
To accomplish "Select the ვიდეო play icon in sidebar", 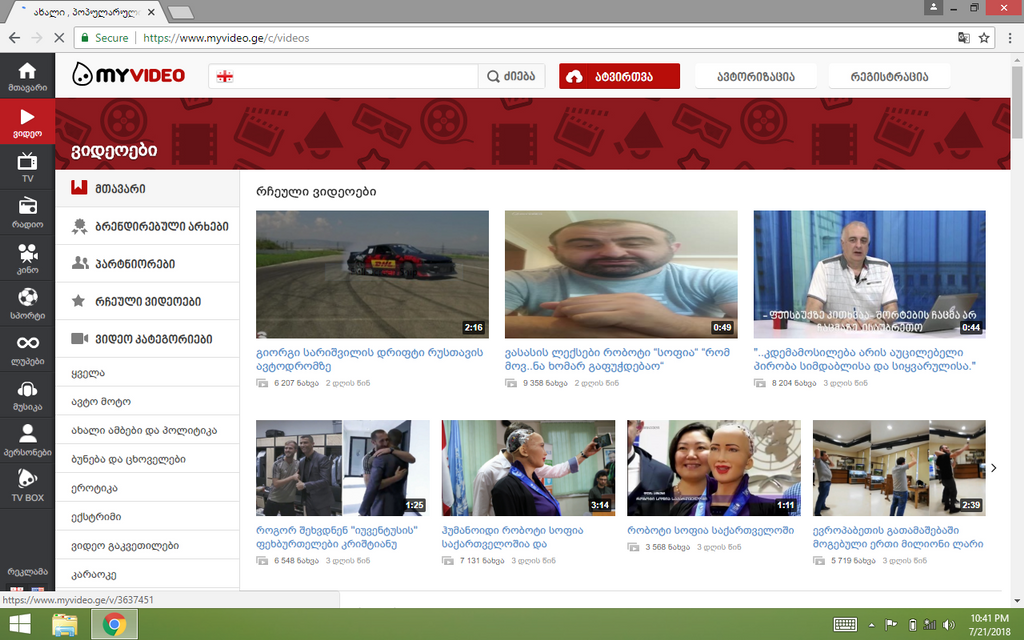I will pyautogui.click(x=27, y=116).
